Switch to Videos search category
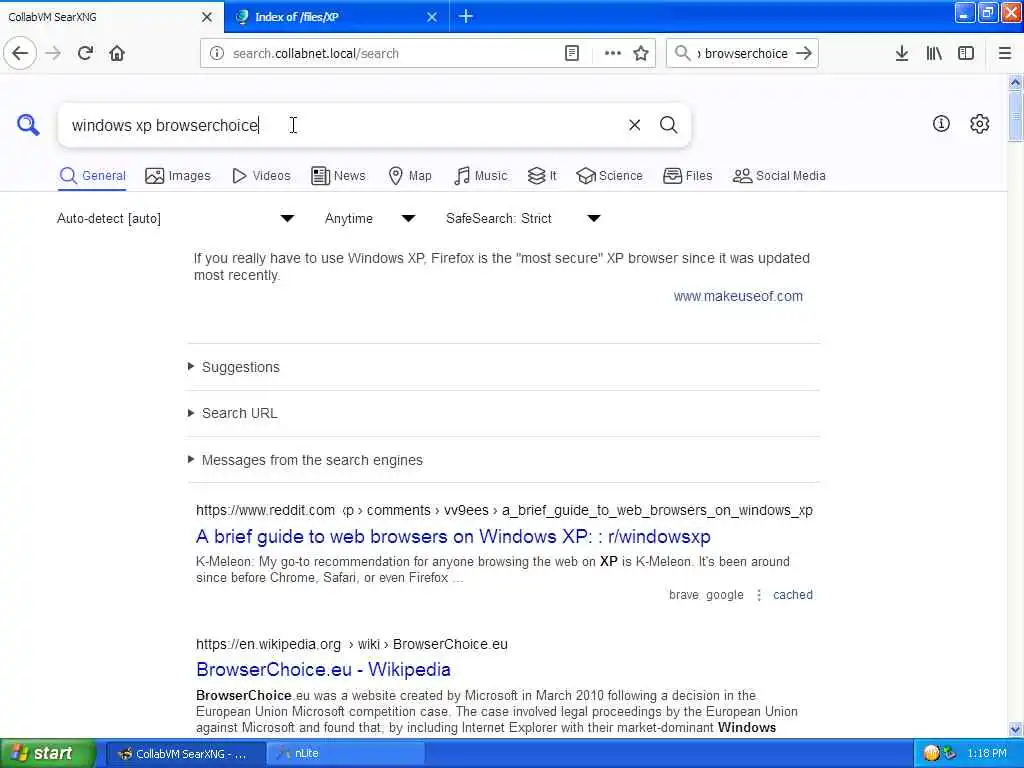Screen dimensions: 1024x768 pos(261,176)
